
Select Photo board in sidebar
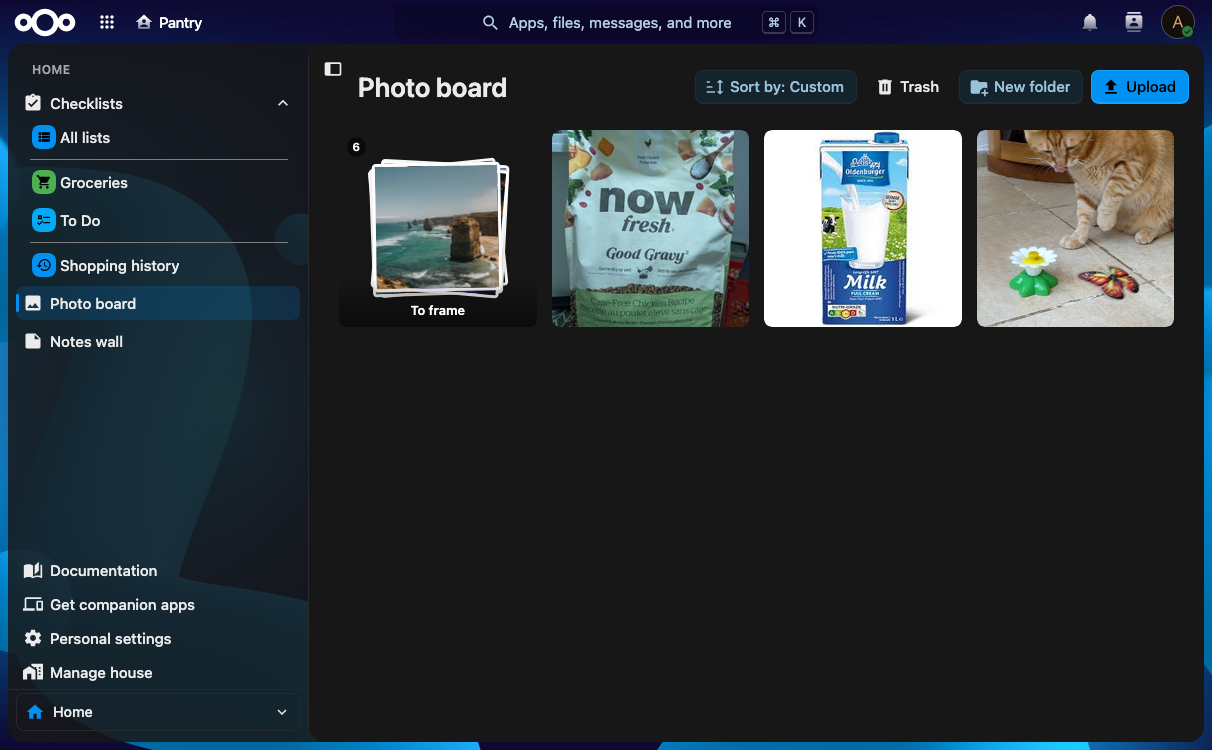click(158, 303)
